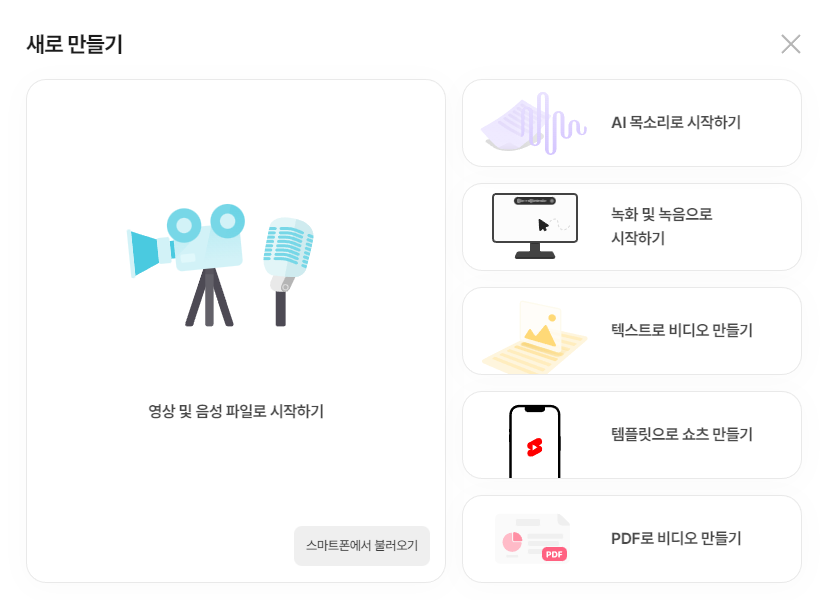Select AI 목소리로 시작하기 option

(x=632, y=123)
